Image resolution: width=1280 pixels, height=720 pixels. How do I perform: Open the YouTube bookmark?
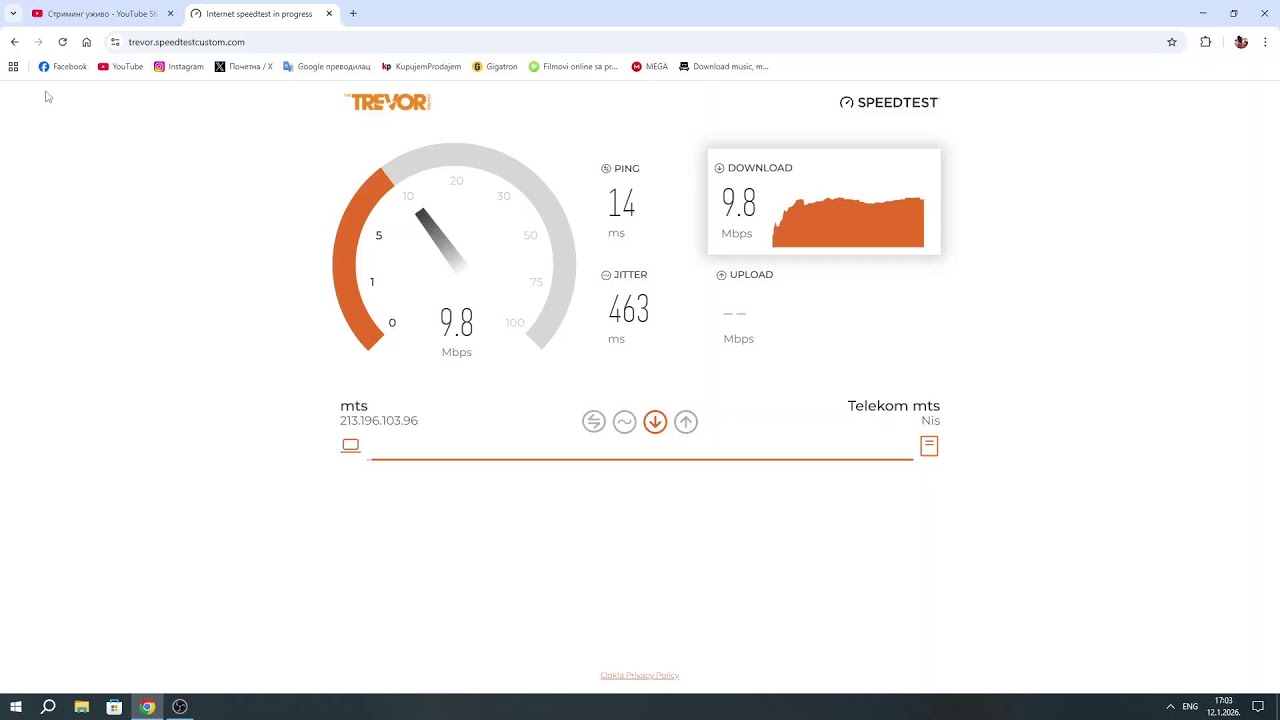[x=120, y=67]
